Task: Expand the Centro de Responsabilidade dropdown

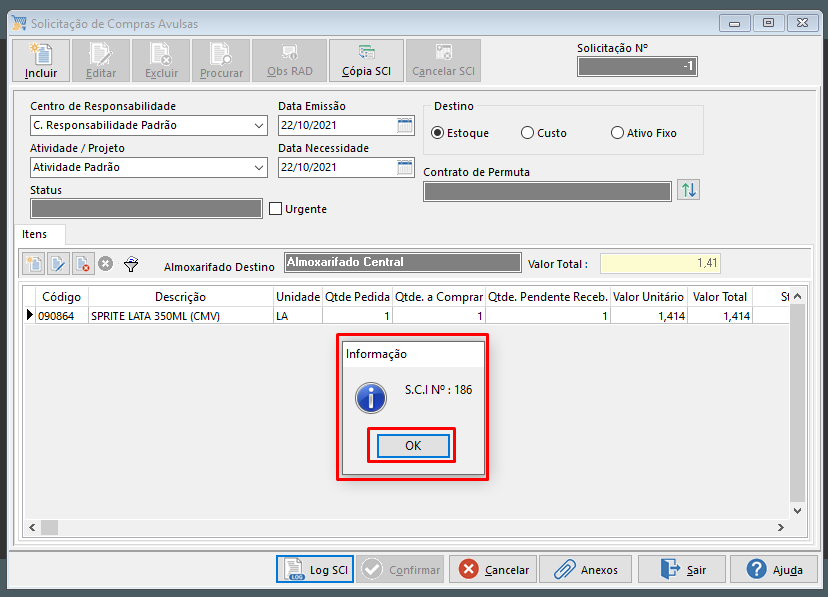Action: coord(259,126)
